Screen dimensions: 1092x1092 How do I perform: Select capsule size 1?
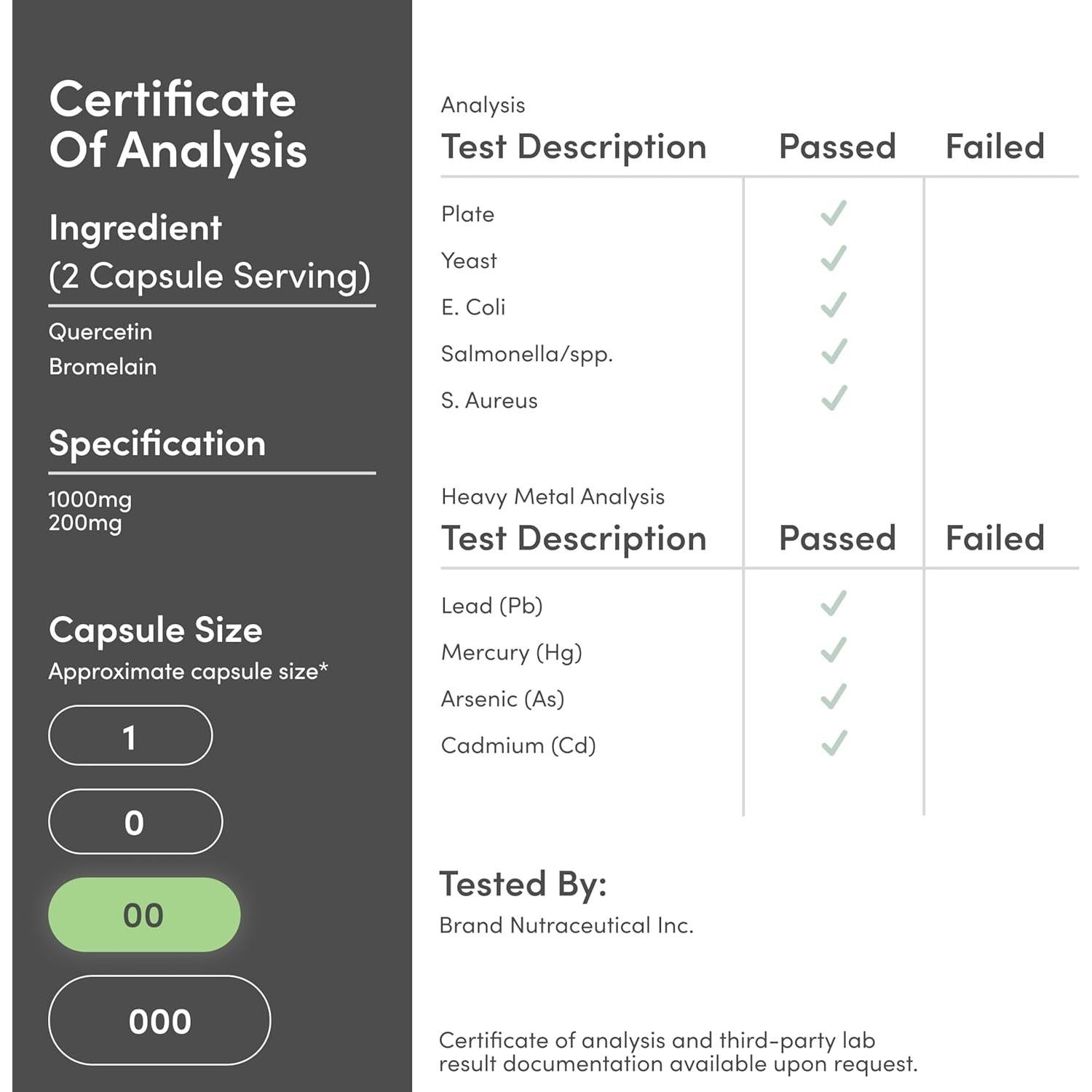(130, 736)
